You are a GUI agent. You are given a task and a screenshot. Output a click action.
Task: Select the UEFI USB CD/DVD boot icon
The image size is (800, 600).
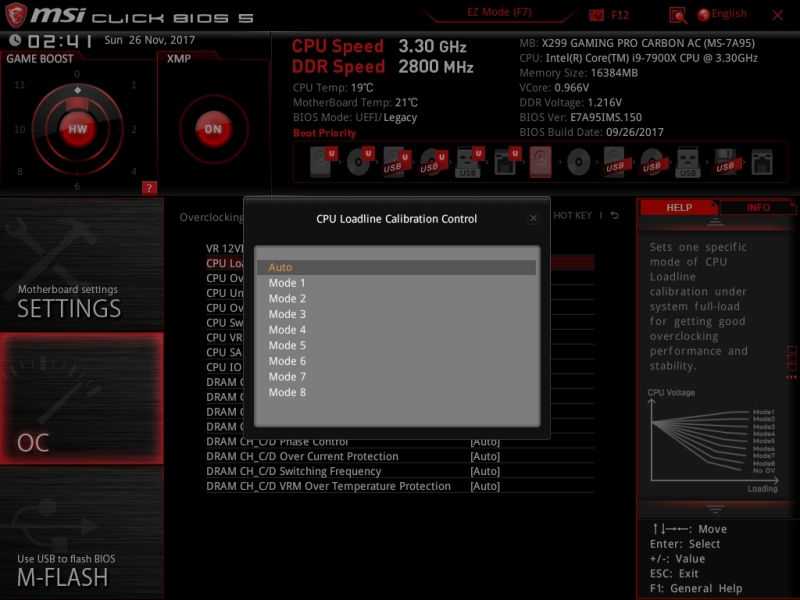click(x=433, y=162)
